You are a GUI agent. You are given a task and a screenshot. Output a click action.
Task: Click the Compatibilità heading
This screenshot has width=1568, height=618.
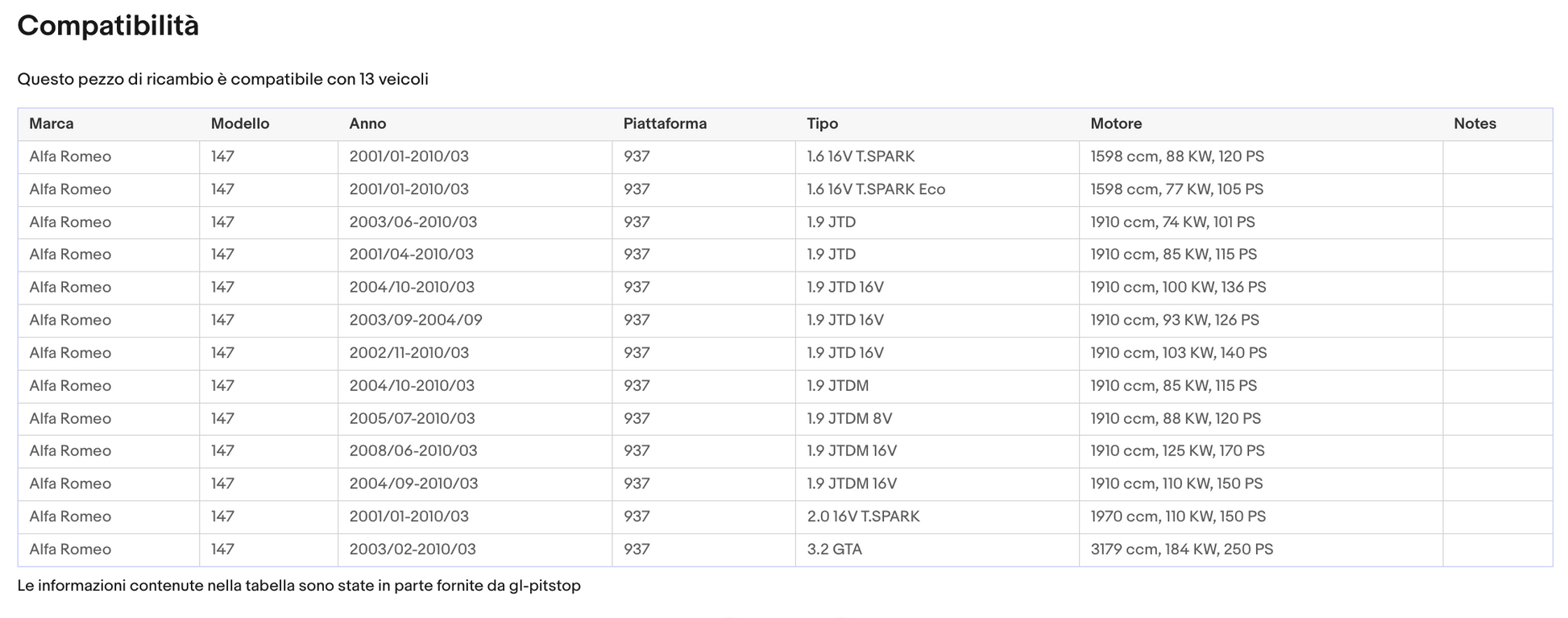point(108,26)
